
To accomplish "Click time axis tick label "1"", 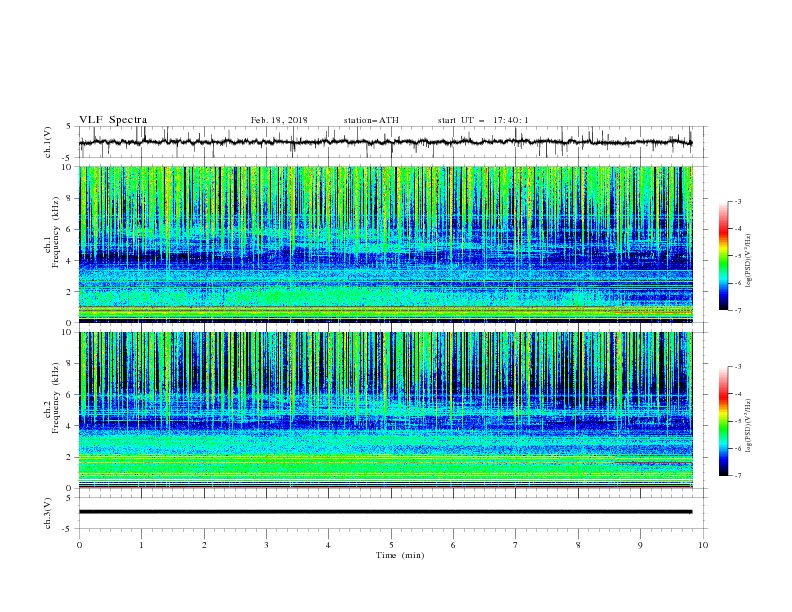I will tap(141, 545).
